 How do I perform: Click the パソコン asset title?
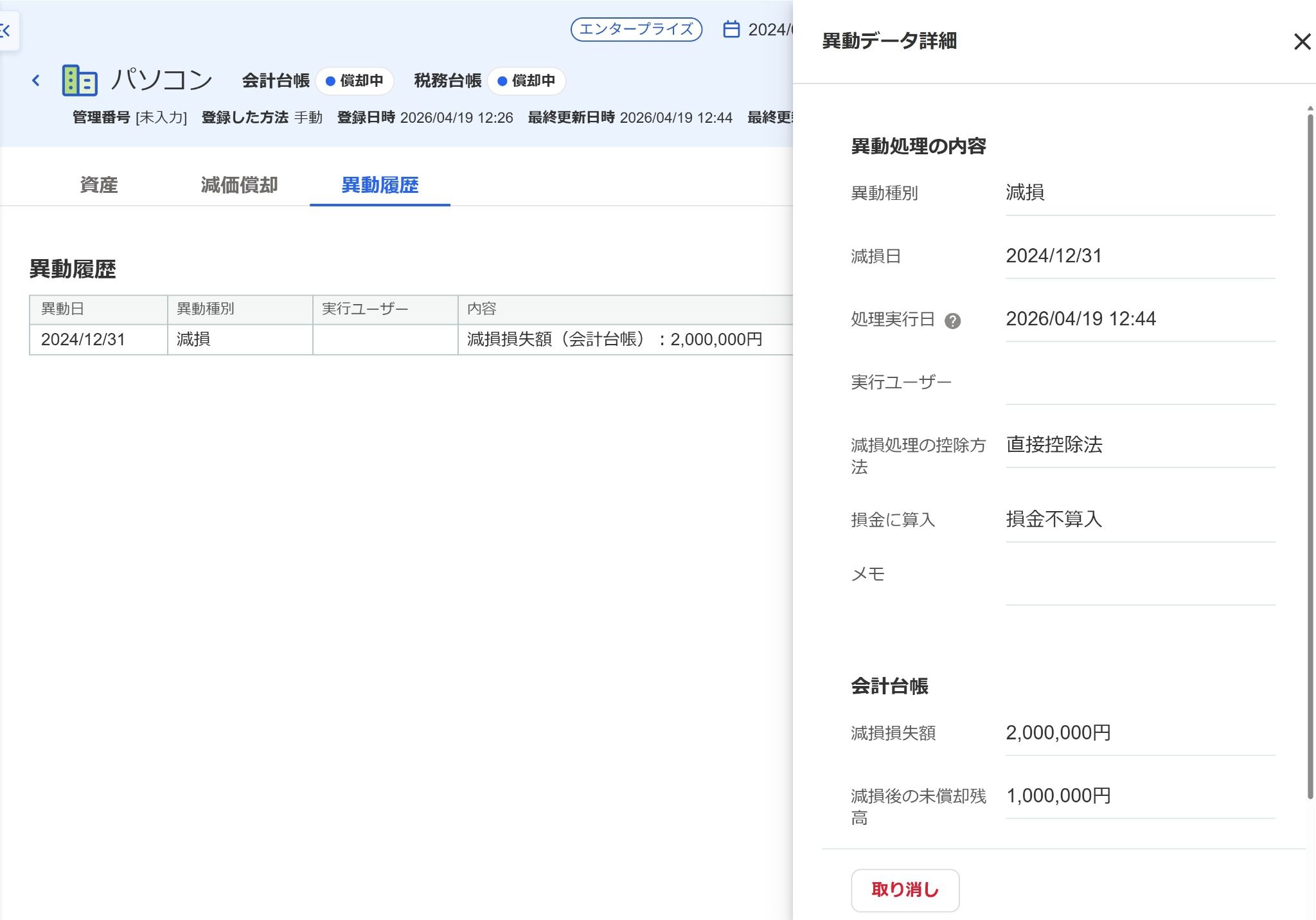pos(162,80)
